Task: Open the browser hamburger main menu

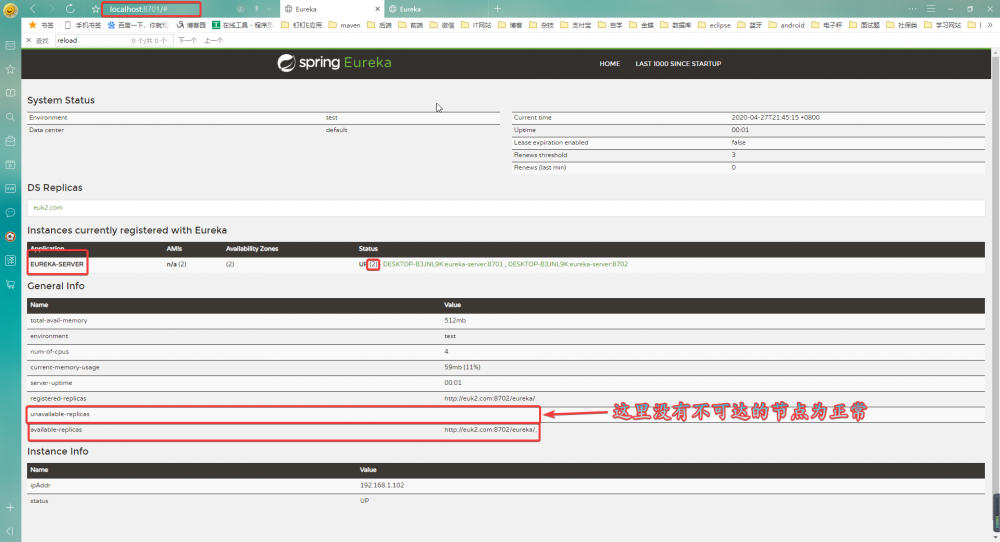Action: (x=931, y=9)
